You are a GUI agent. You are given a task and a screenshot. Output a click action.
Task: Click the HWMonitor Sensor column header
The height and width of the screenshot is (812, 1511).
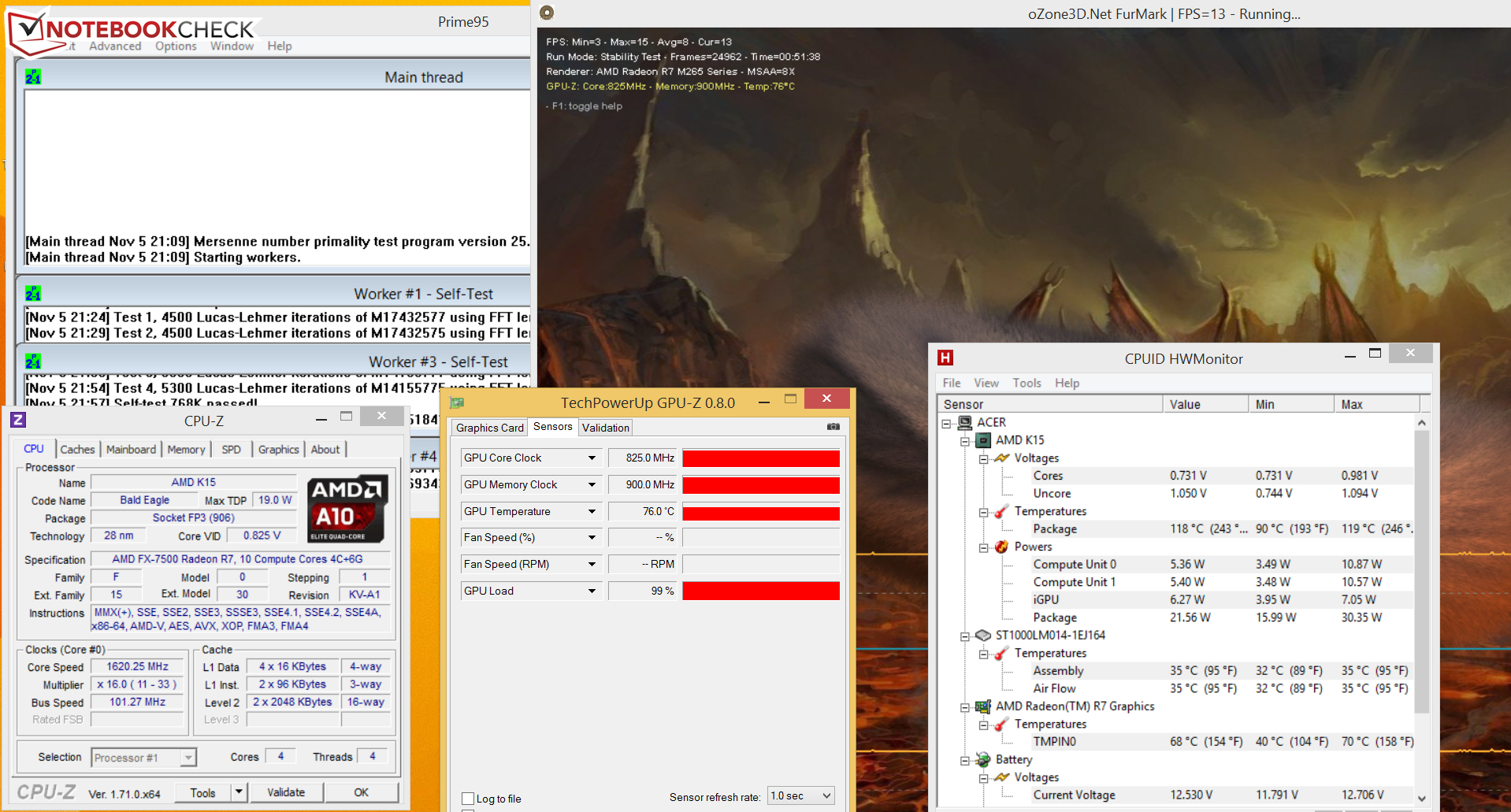[1051, 404]
